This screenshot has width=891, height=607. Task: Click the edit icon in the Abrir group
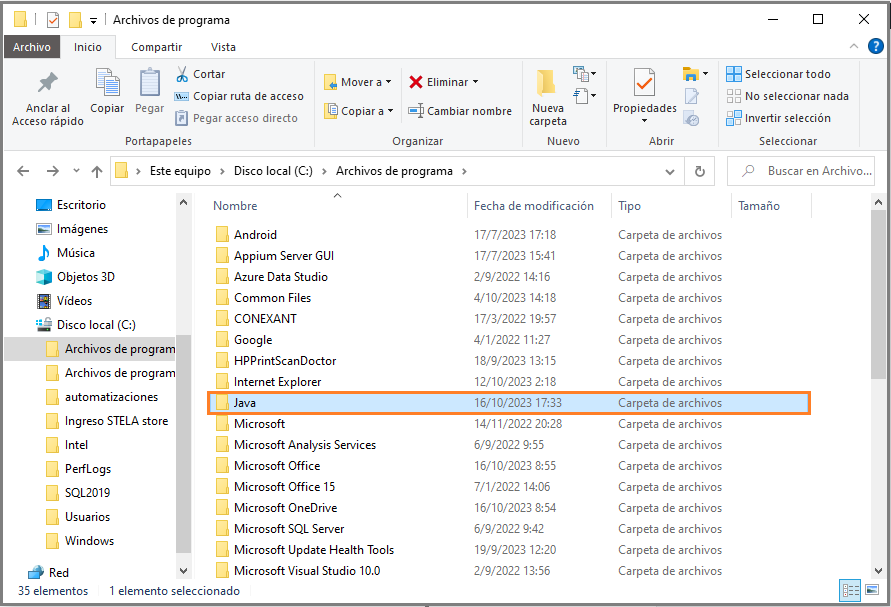pyautogui.click(x=692, y=97)
